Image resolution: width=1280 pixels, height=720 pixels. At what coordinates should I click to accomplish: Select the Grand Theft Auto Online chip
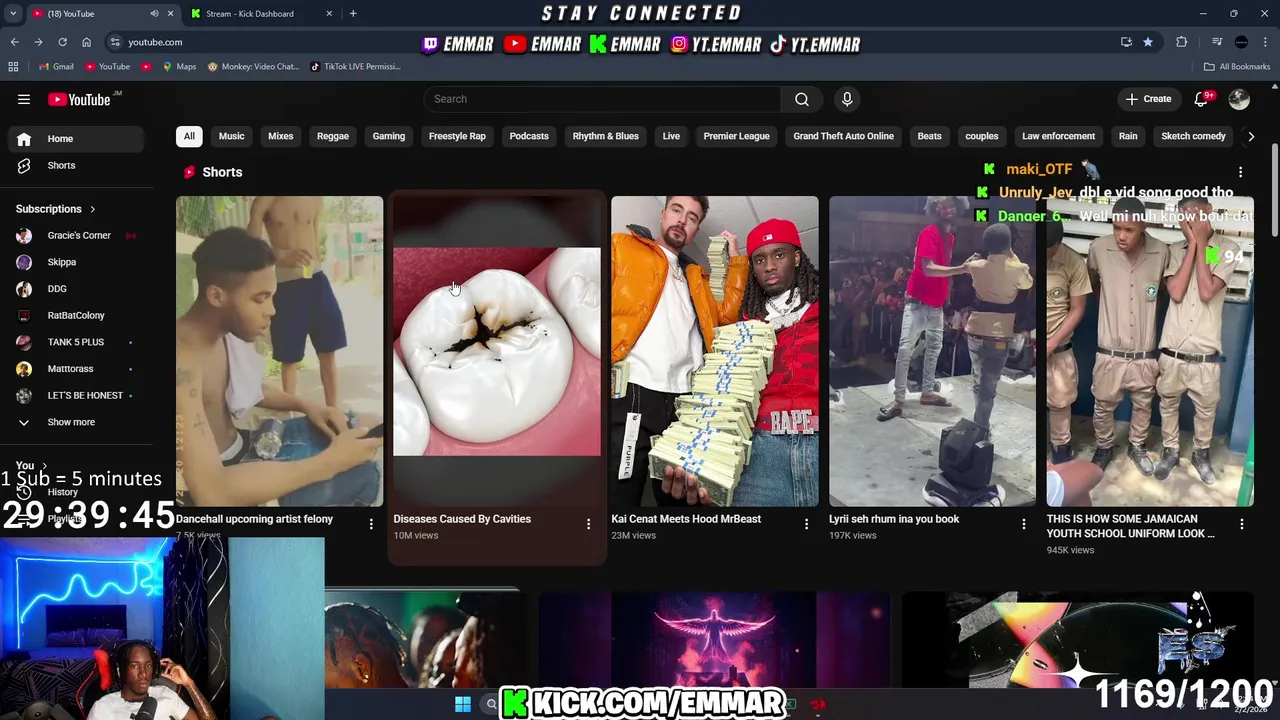click(843, 136)
